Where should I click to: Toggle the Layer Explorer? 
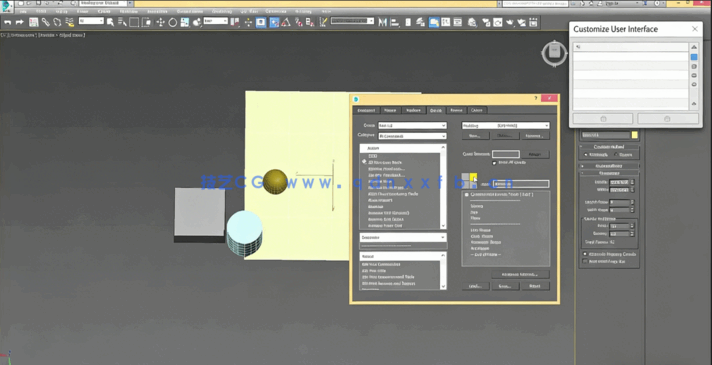(420, 22)
